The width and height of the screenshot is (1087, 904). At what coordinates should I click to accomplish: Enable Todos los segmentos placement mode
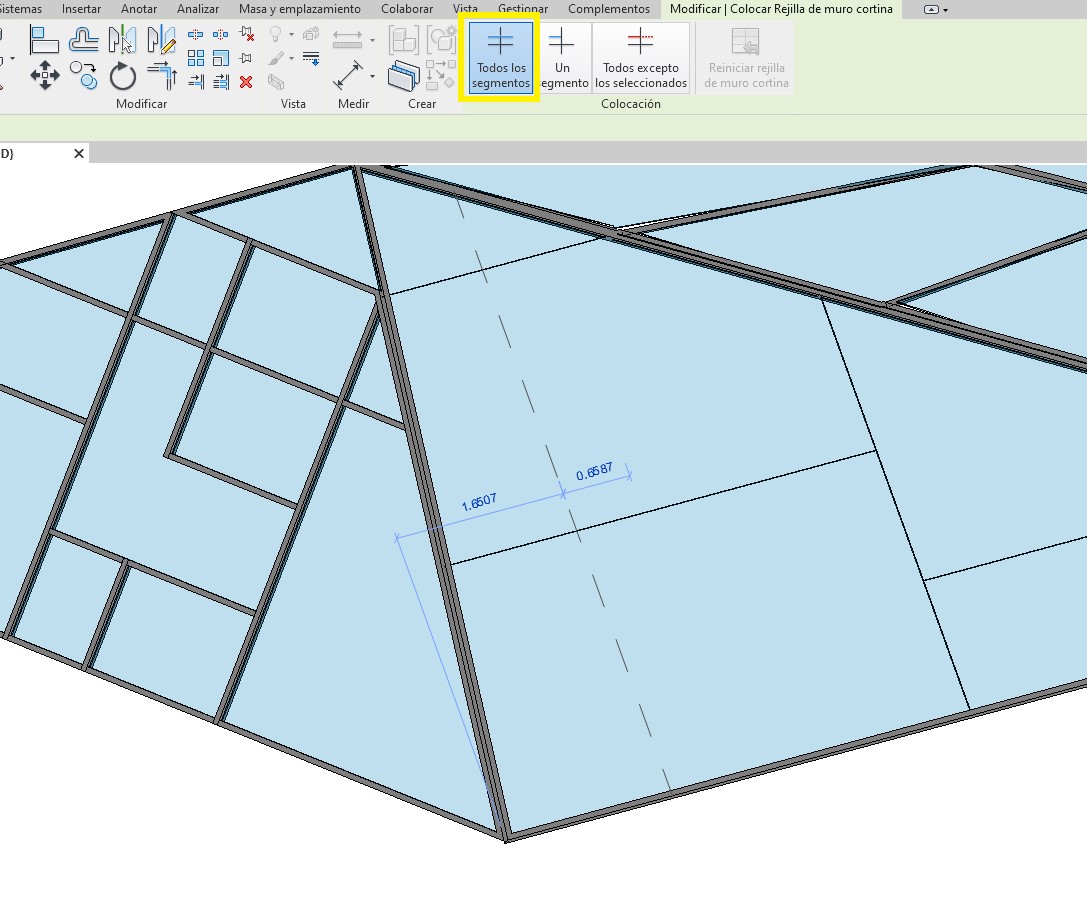500,58
